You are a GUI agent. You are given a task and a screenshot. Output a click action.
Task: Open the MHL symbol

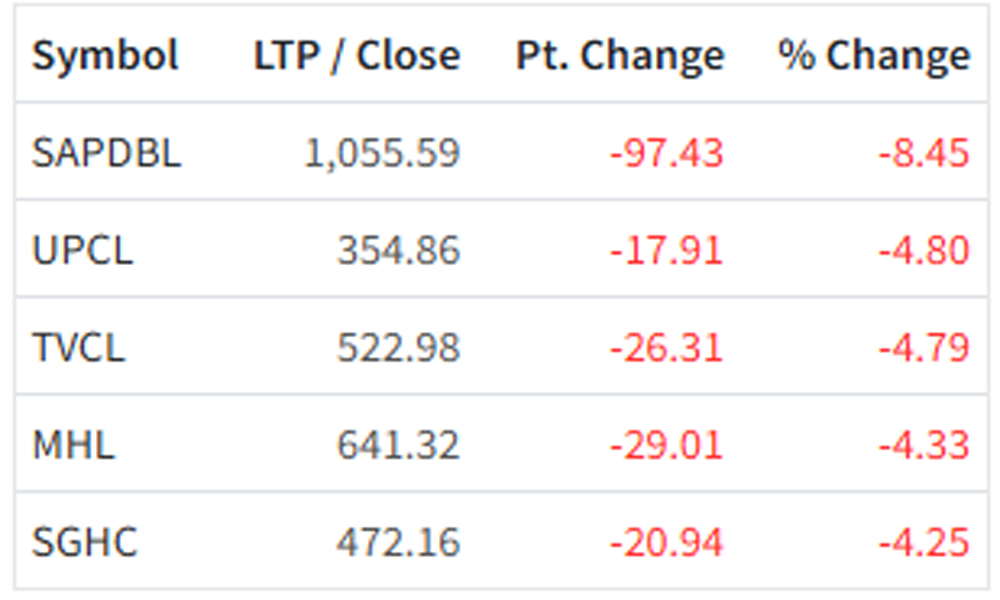click(73, 445)
